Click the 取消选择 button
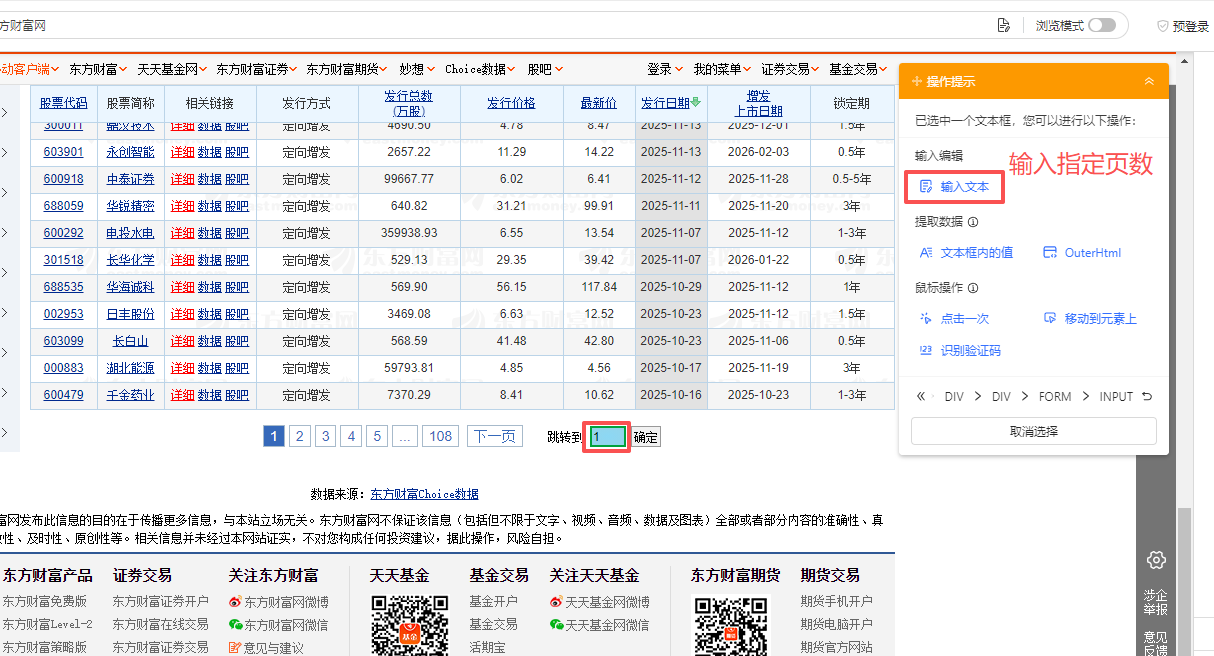This screenshot has width=1214, height=656. click(1034, 431)
